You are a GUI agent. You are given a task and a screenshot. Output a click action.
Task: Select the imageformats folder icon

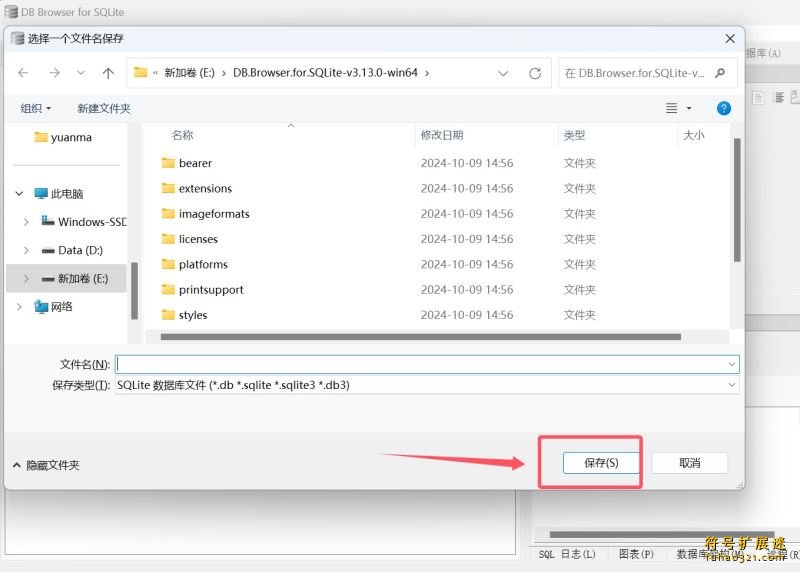click(168, 213)
